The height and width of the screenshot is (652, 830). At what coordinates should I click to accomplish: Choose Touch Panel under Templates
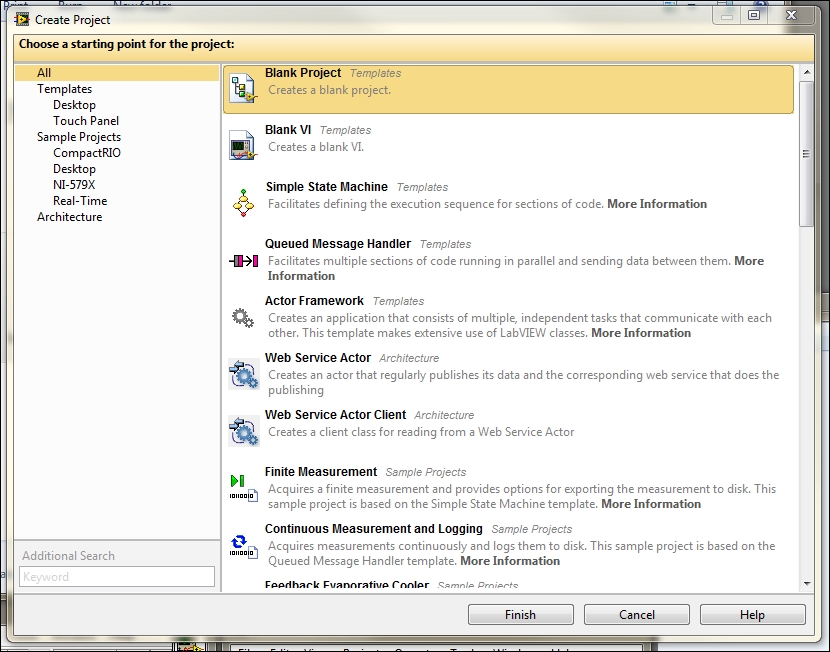tap(86, 121)
